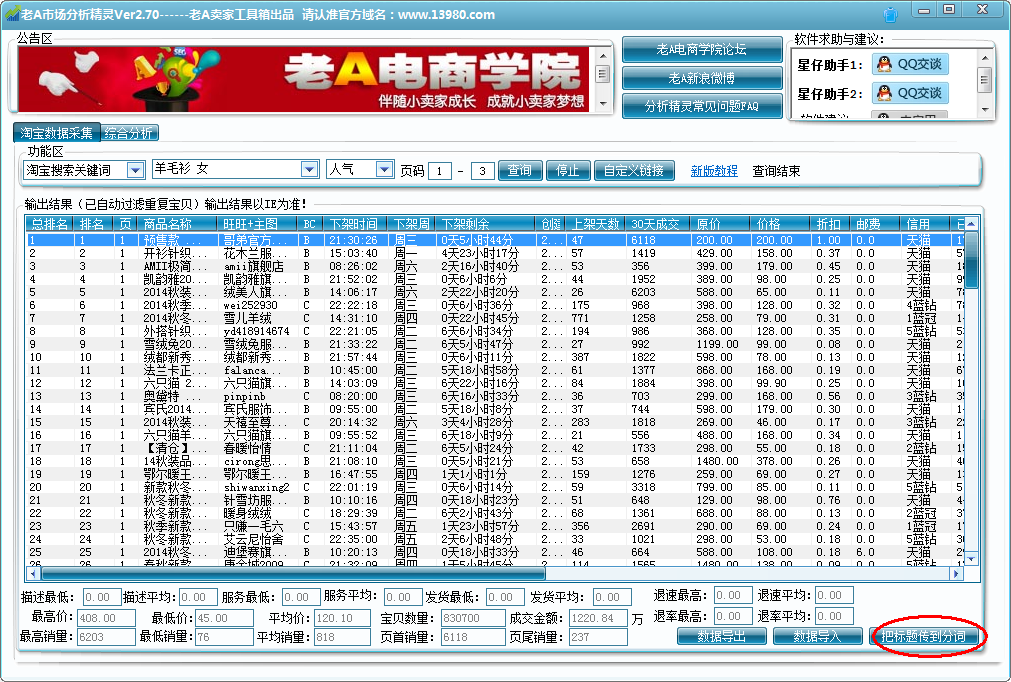
Task: Sort by 商品名称 column header
Action: (177, 224)
